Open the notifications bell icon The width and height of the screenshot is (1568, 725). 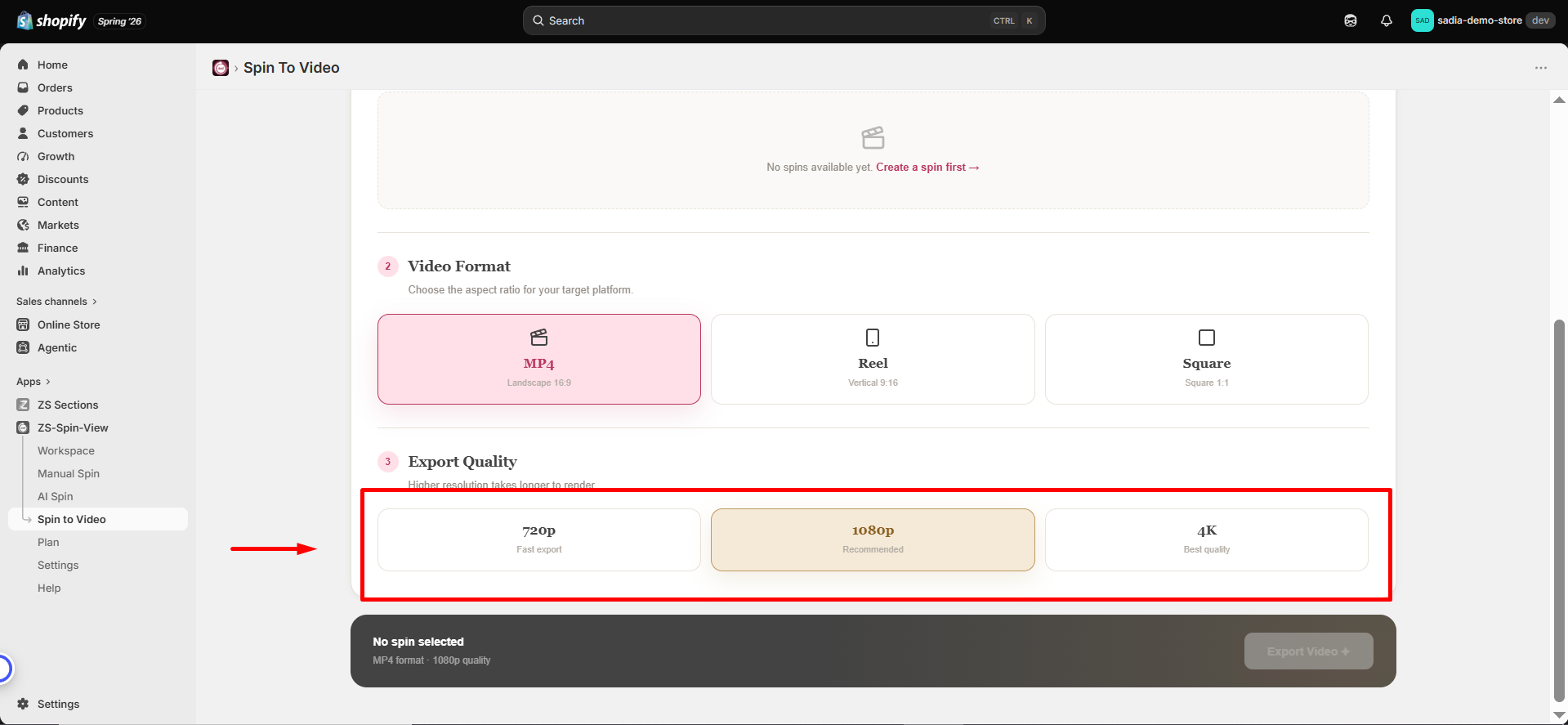click(x=1387, y=20)
